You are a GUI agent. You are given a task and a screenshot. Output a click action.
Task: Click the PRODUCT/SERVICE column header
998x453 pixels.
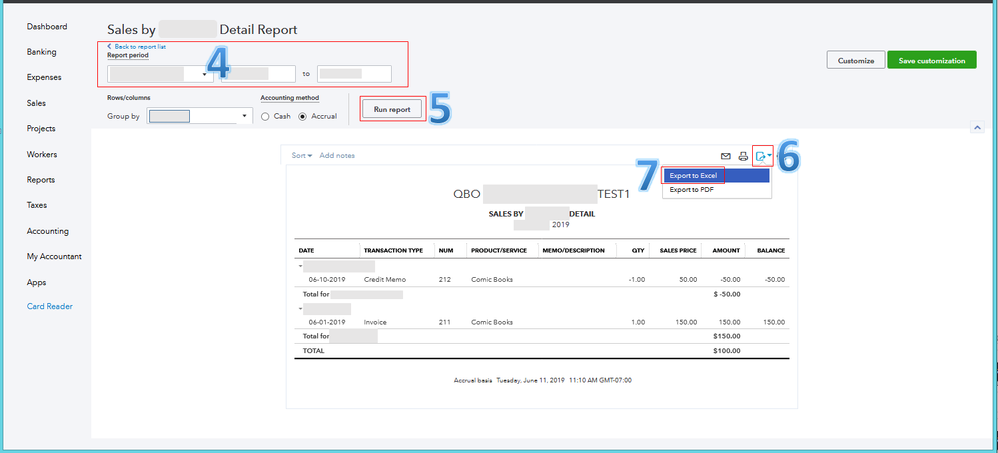(x=499, y=251)
